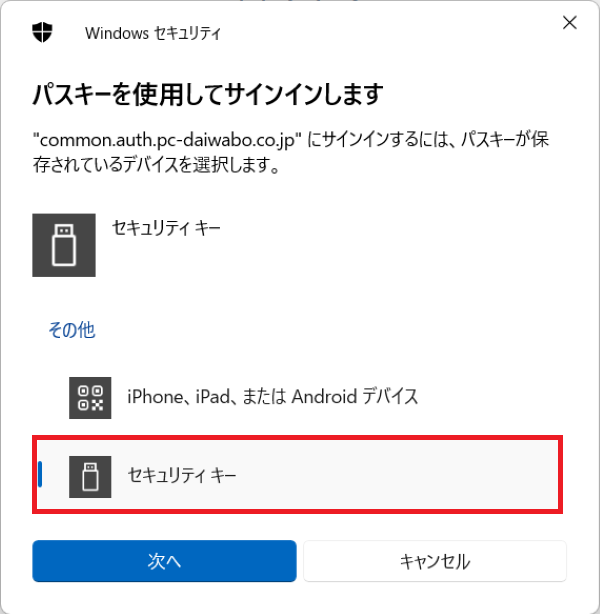
Task: Click the QR code device icon
Action: point(90,398)
